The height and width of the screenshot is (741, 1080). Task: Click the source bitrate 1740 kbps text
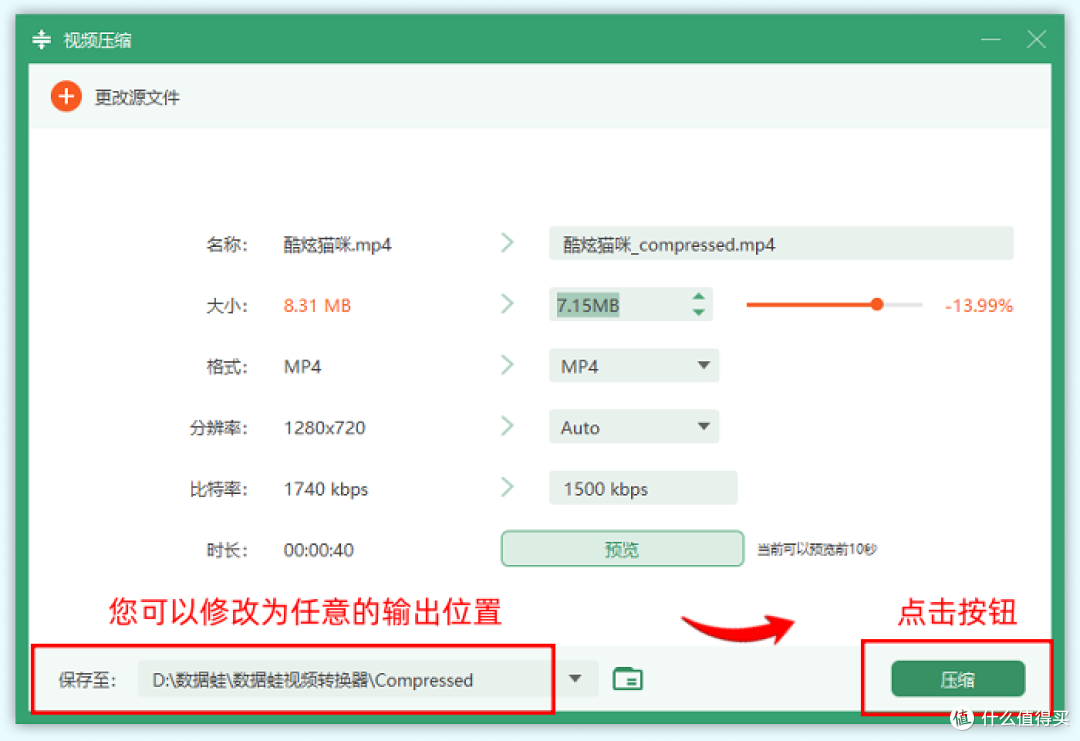click(x=326, y=489)
